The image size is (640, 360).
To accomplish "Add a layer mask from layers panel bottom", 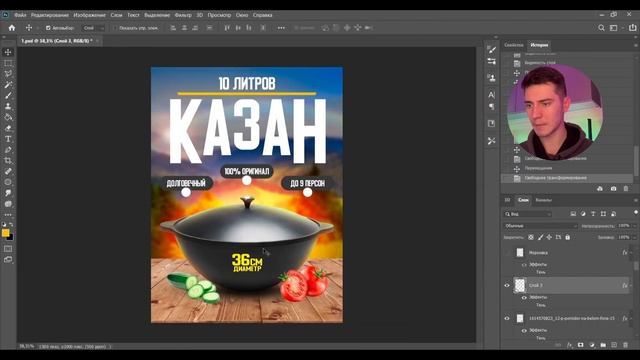I will pos(580,345).
